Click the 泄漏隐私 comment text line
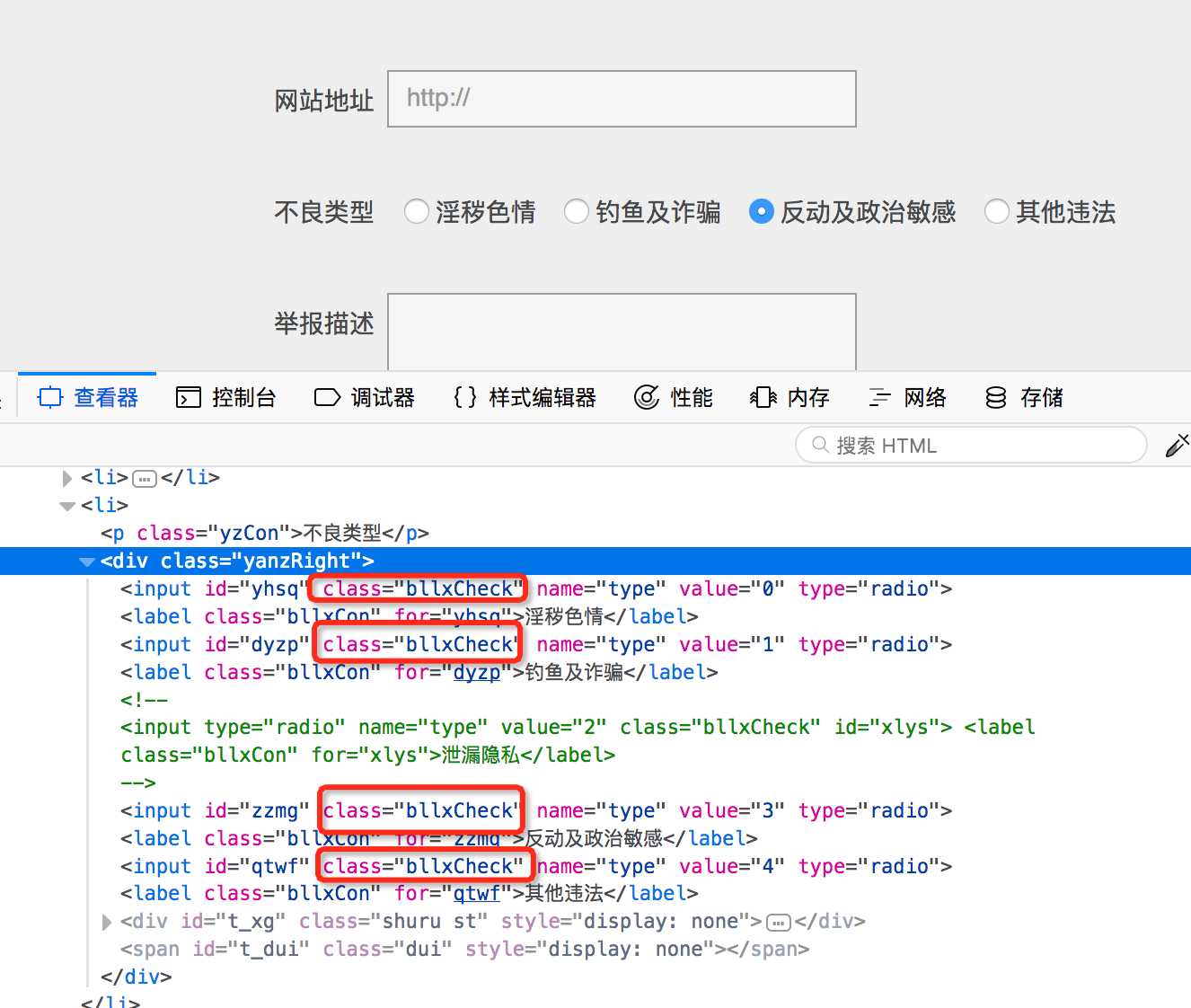The height and width of the screenshot is (1008, 1191). pos(368,756)
